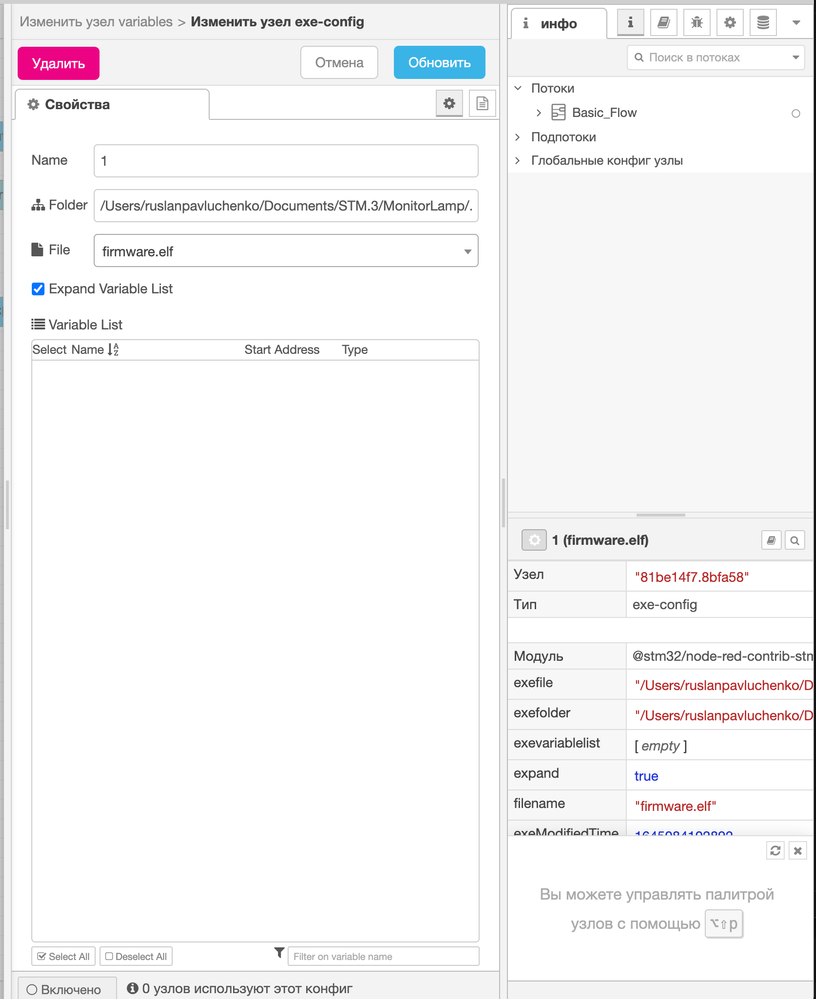816x999 pixels.
Task: Click Deselect All variables button
Action: tap(136, 956)
